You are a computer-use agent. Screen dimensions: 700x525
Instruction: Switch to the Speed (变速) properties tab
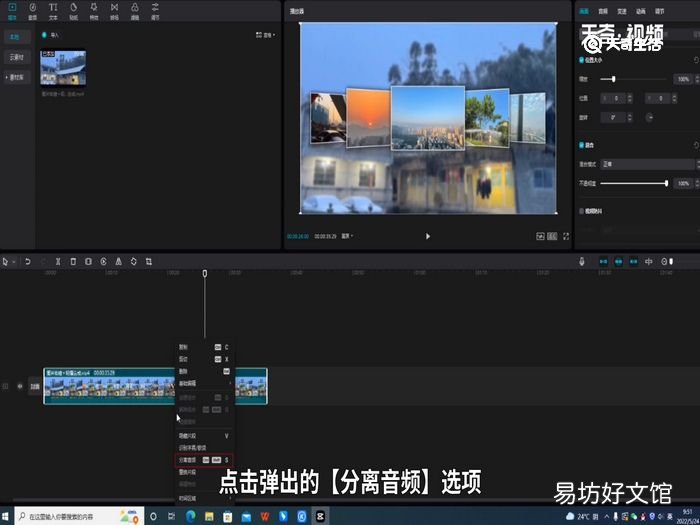[x=622, y=11]
